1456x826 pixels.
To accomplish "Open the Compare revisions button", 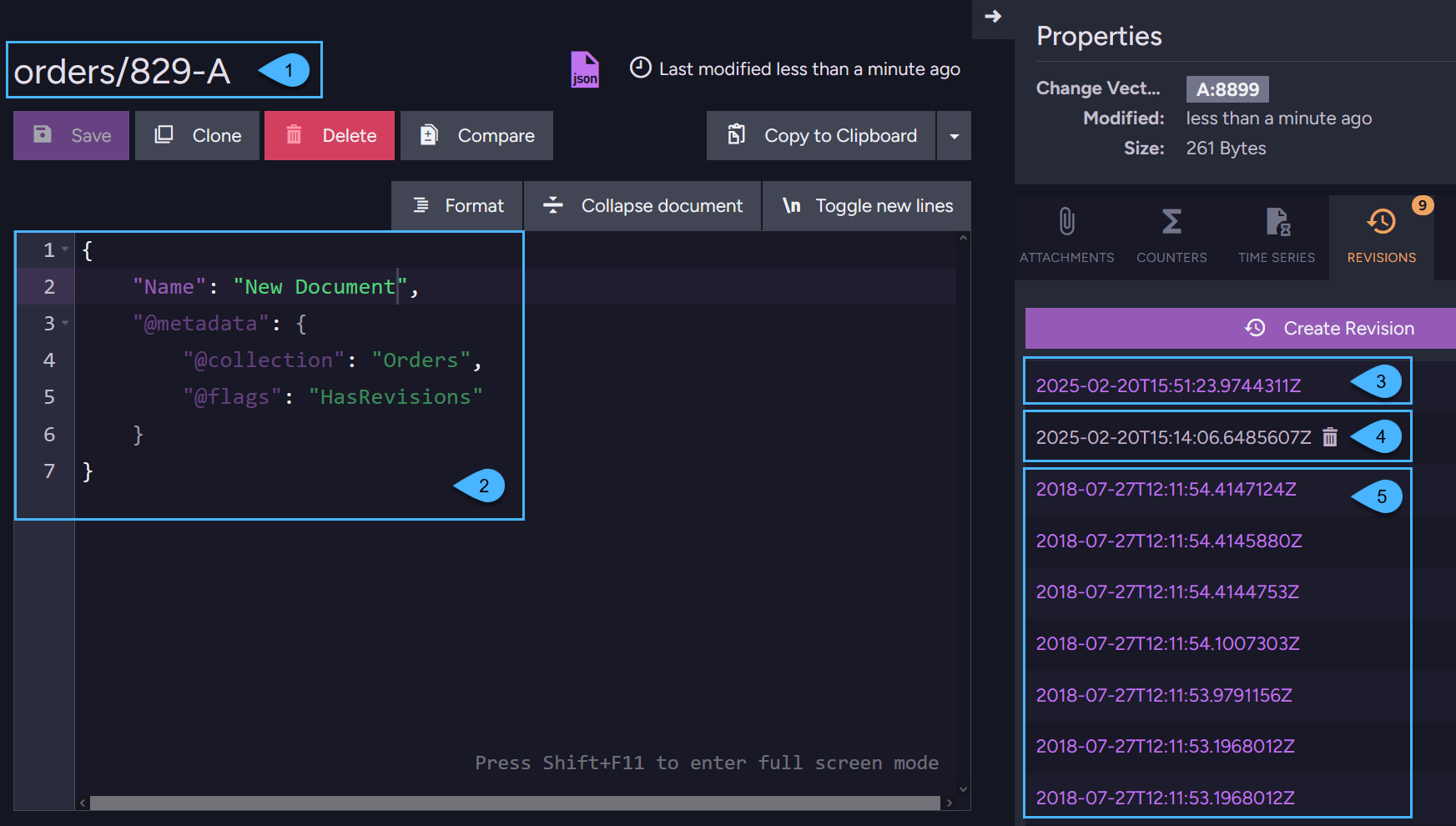I will pyautogui.click(x=476, y=135).
